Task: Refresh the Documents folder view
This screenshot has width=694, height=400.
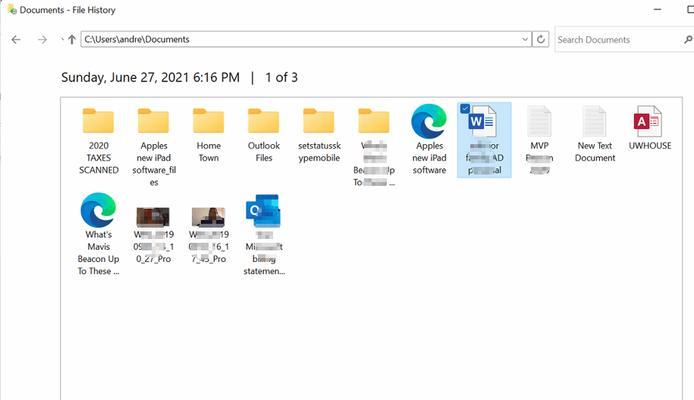Action: [540, 39]
